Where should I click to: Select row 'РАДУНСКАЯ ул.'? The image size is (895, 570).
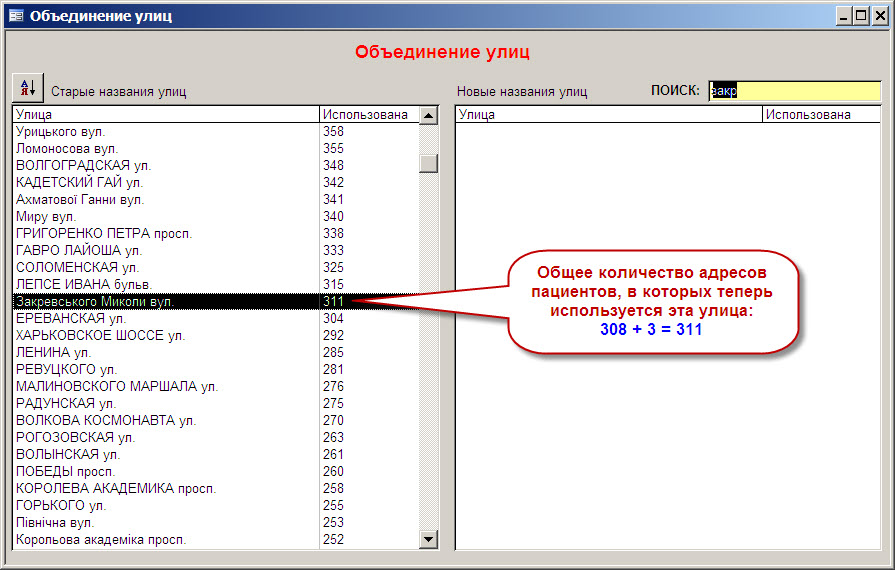pos(216,403)
